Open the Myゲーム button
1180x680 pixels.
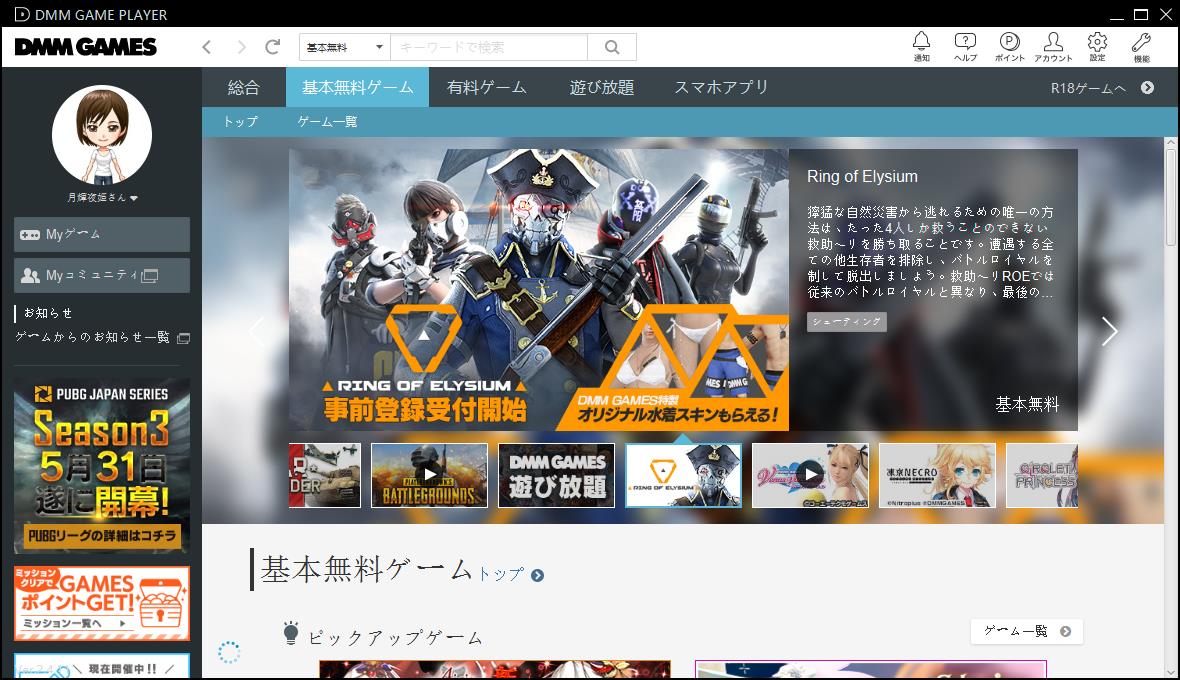102,235
